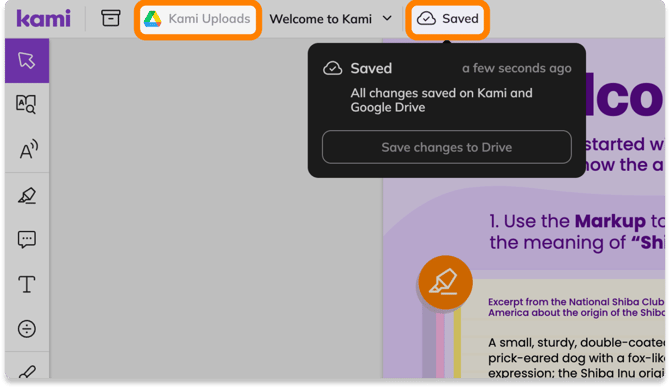
Task: Open the Dictionary lookup tool
Action: (x=26, y=104)
